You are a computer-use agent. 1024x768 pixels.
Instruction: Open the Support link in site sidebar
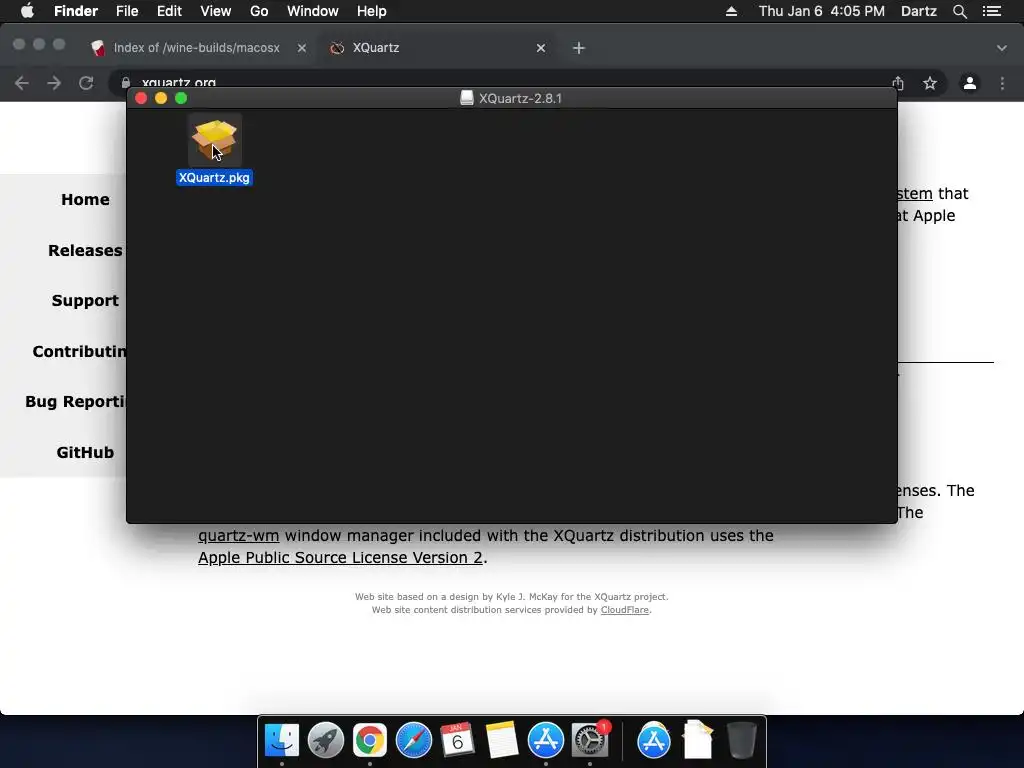(x=85, y=300)
